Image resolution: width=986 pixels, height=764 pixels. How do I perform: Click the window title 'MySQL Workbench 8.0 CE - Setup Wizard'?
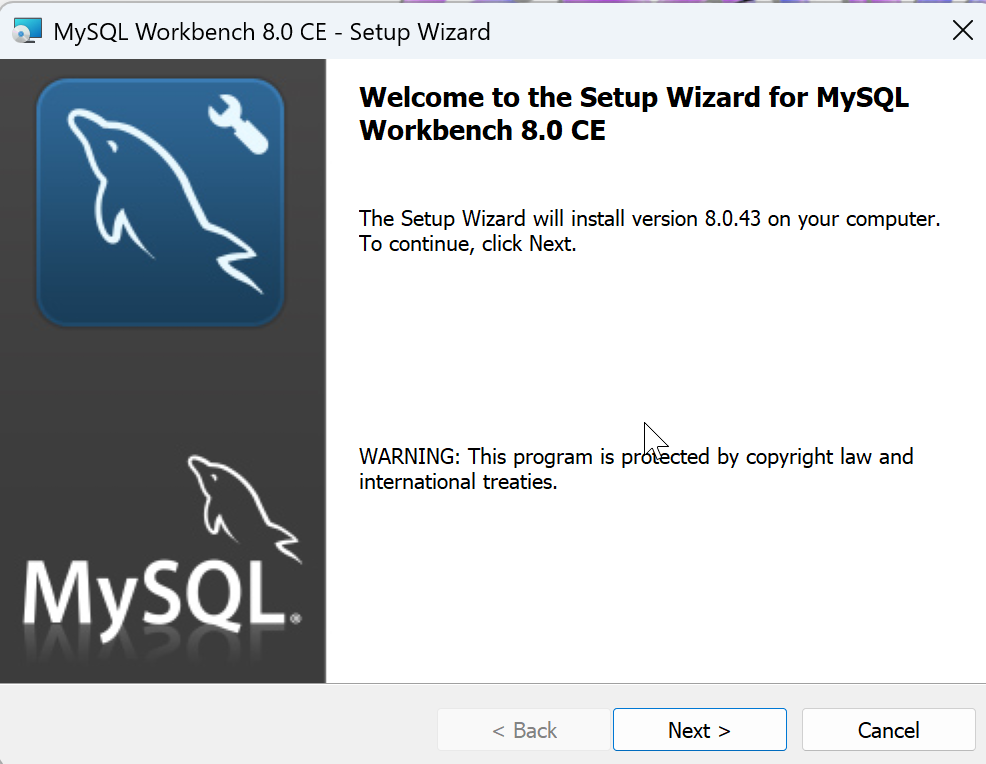(271, 32)
